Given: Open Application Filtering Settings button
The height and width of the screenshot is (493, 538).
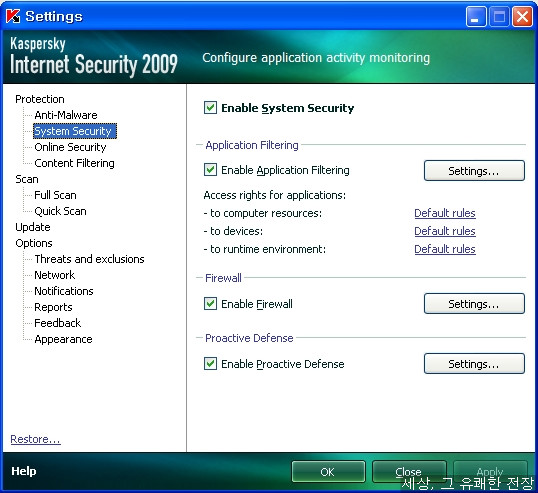Looking at the screenshot, I should [474, 171].
